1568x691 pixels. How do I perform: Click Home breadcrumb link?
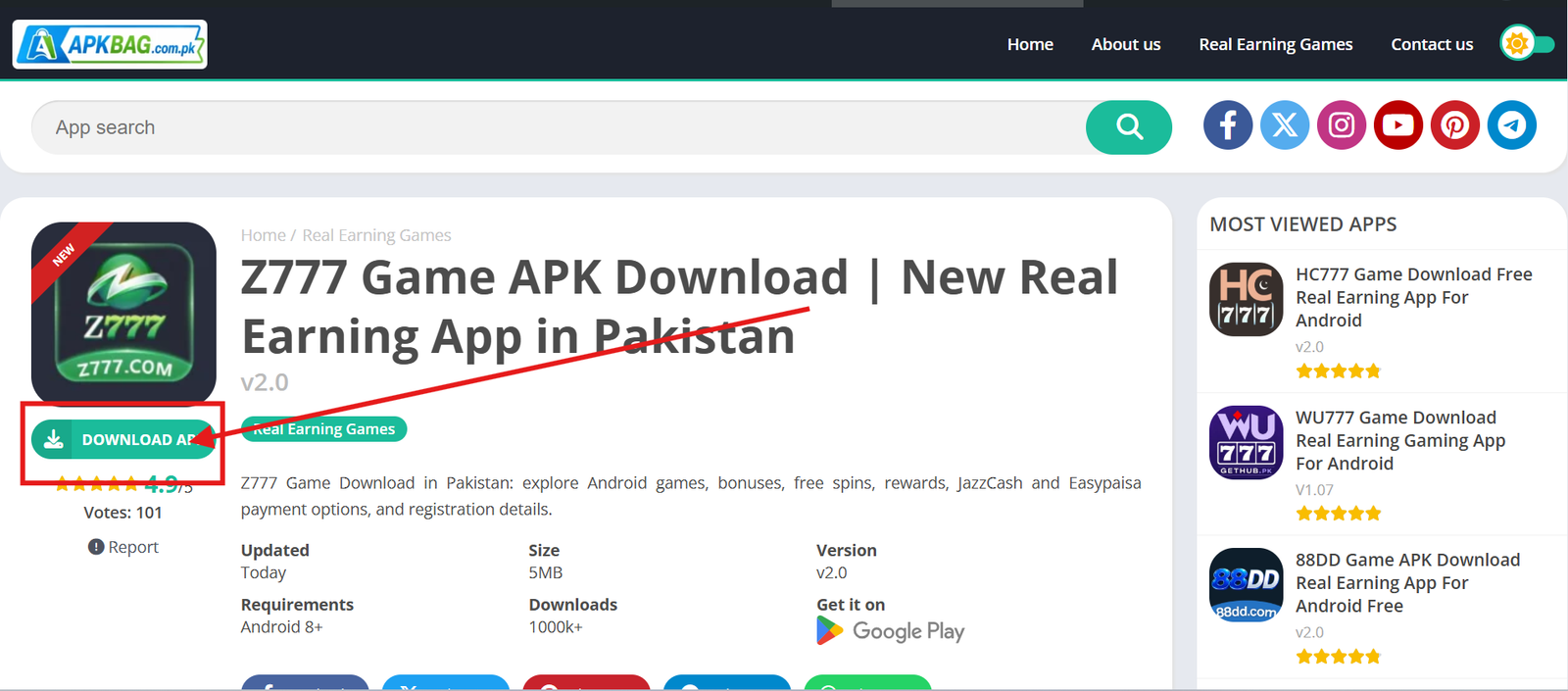263,235
